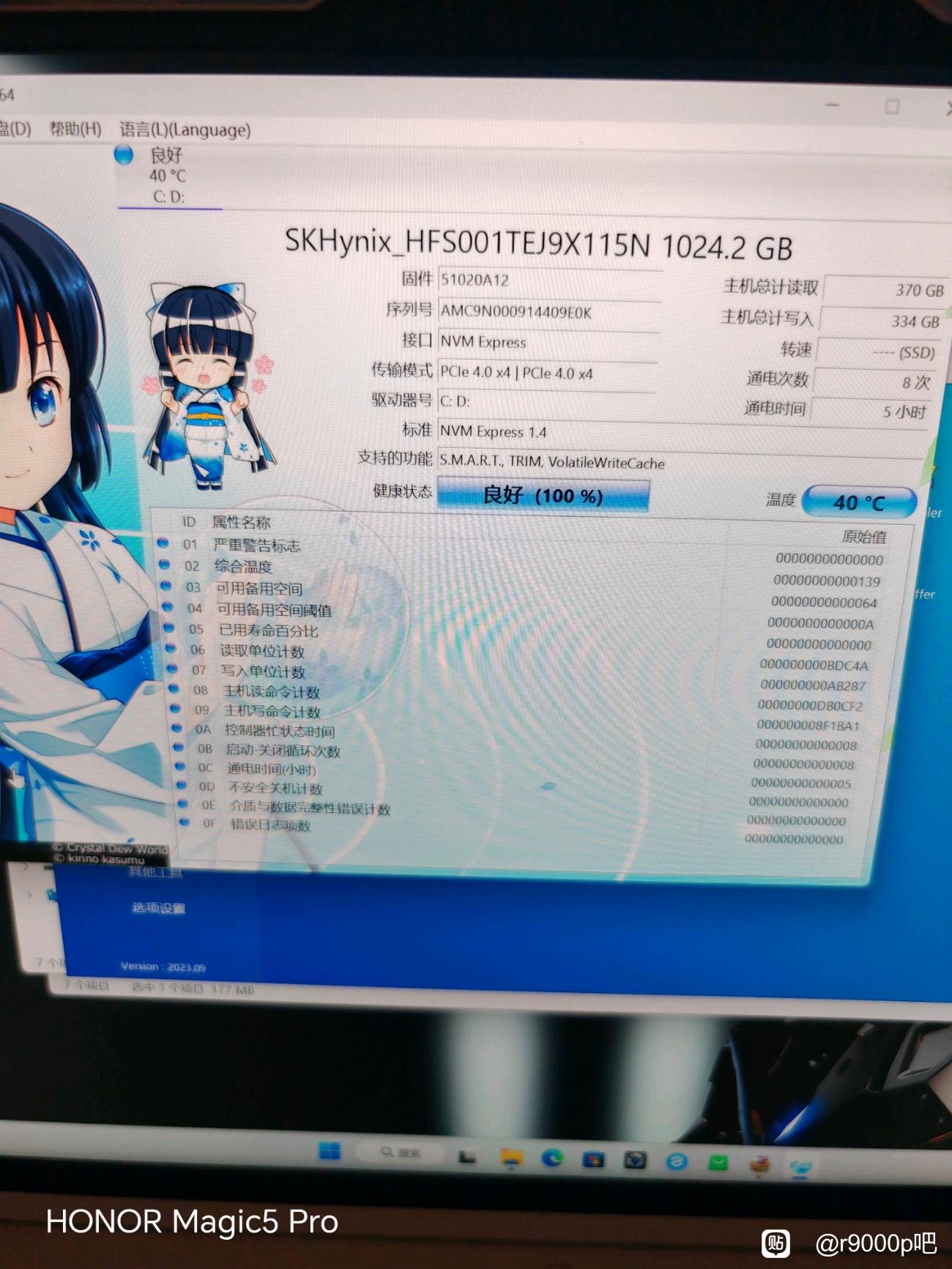Click the firmware field showing 51020A12

(549, 280)
